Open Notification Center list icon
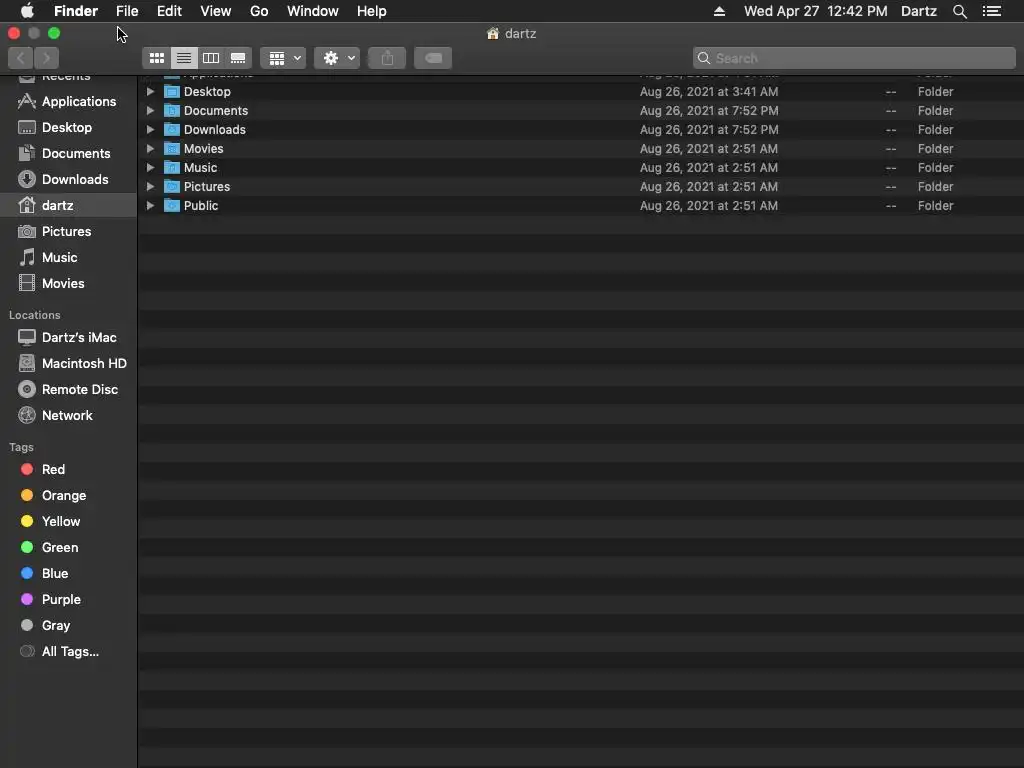This screenshot has height=768, width=1024. tap(991, 11)
